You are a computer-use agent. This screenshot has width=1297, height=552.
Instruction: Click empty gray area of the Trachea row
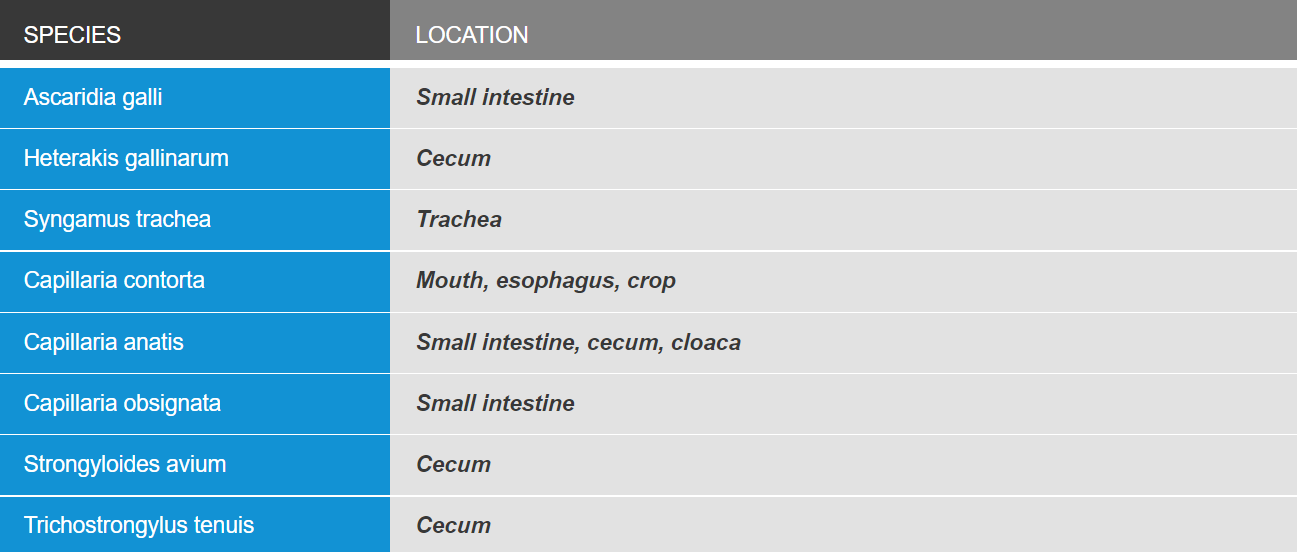[900, 219]
